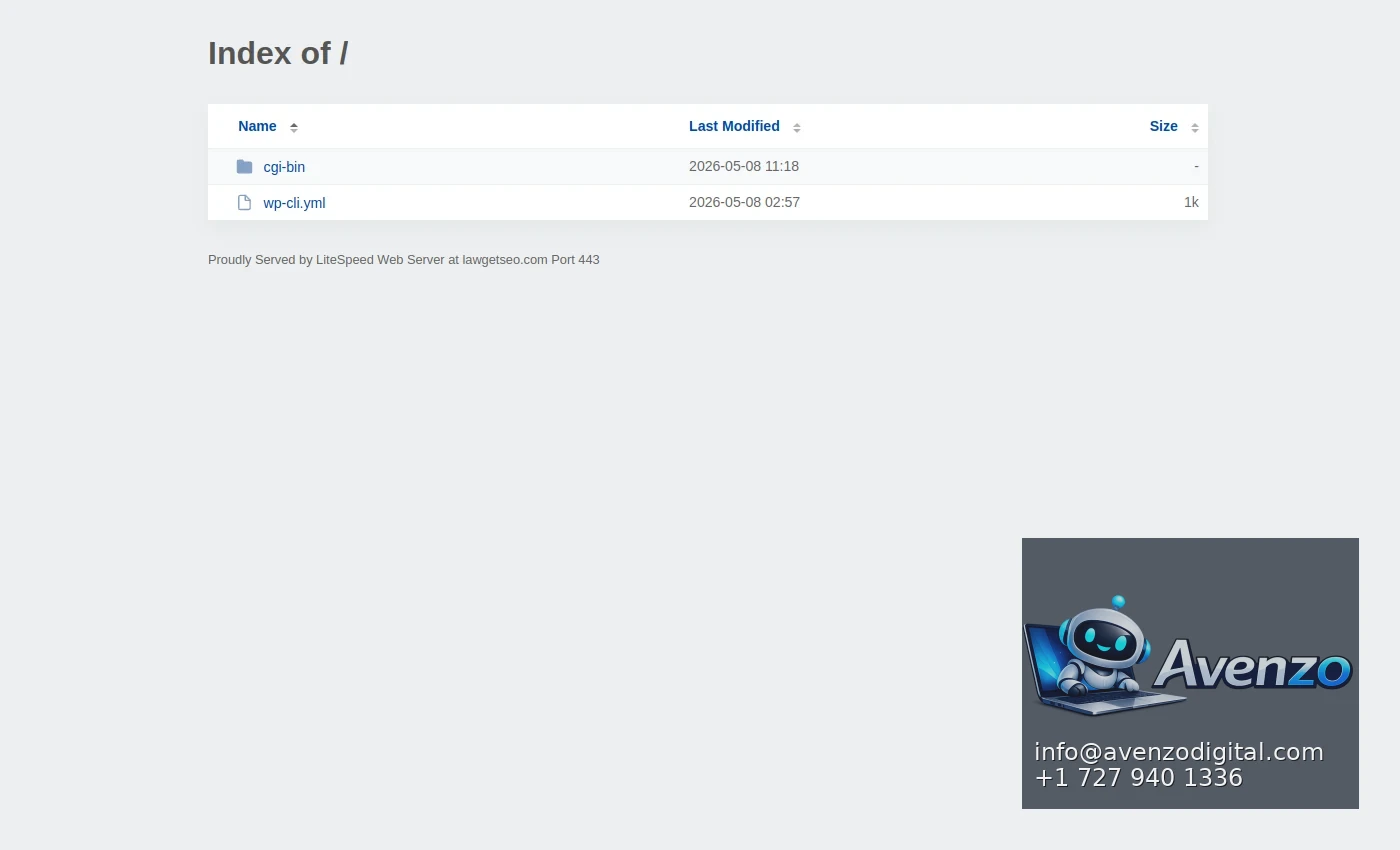Sort listing by Last Modified header
Image resolution: width=1400 pixels, height=850 pixels.
734,126
